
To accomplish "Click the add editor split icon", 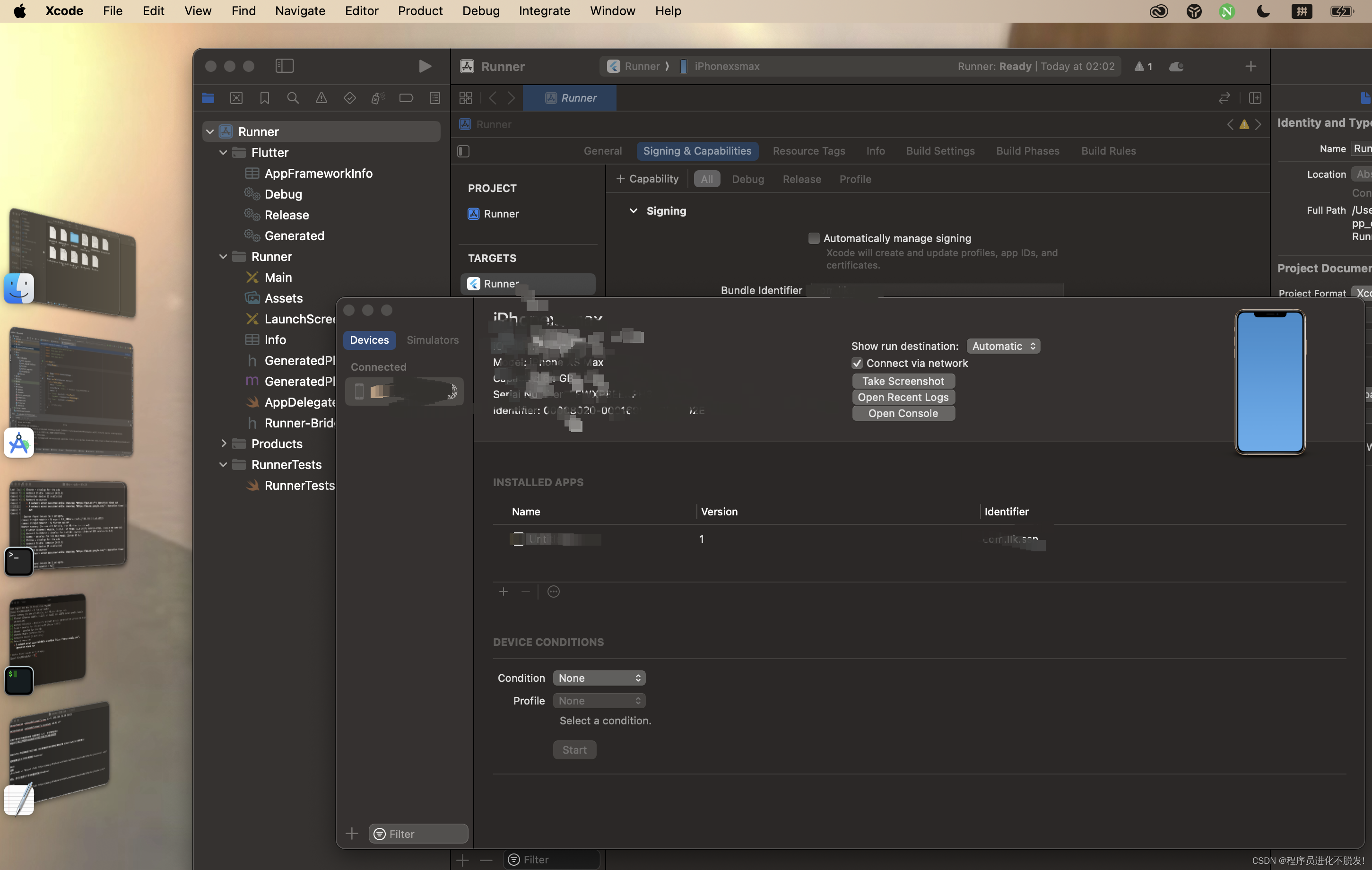I will pyautogui.click(x=1255, y=98).
